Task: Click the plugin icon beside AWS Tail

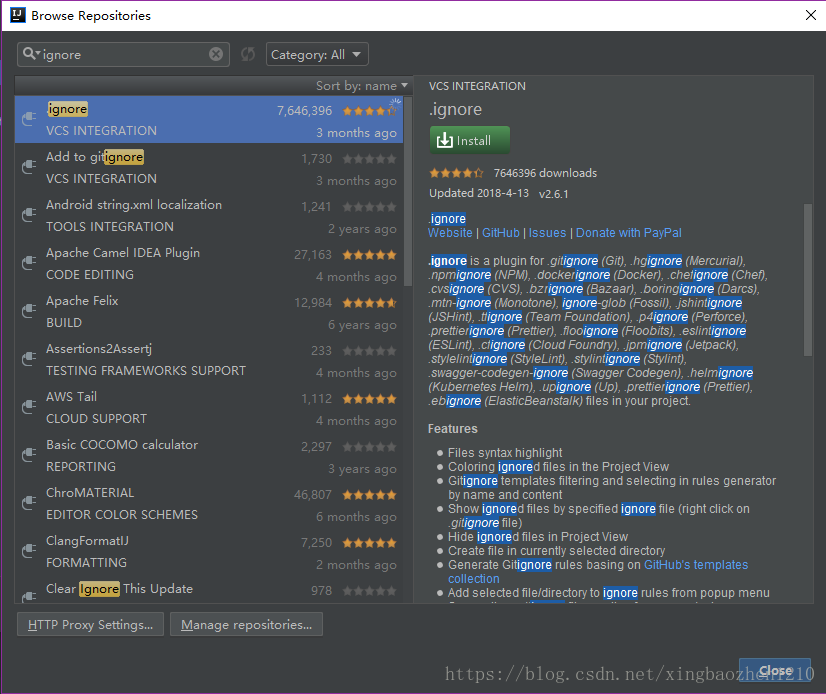Action: click(29, 407)
